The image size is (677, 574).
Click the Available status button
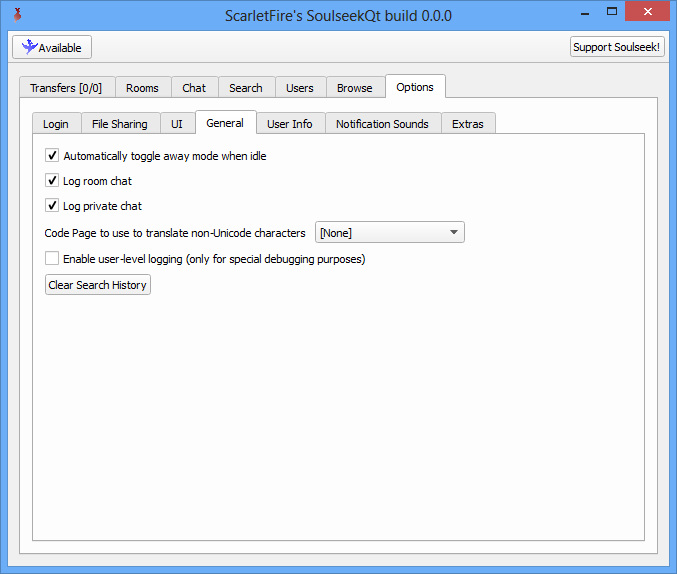[52, 47]
